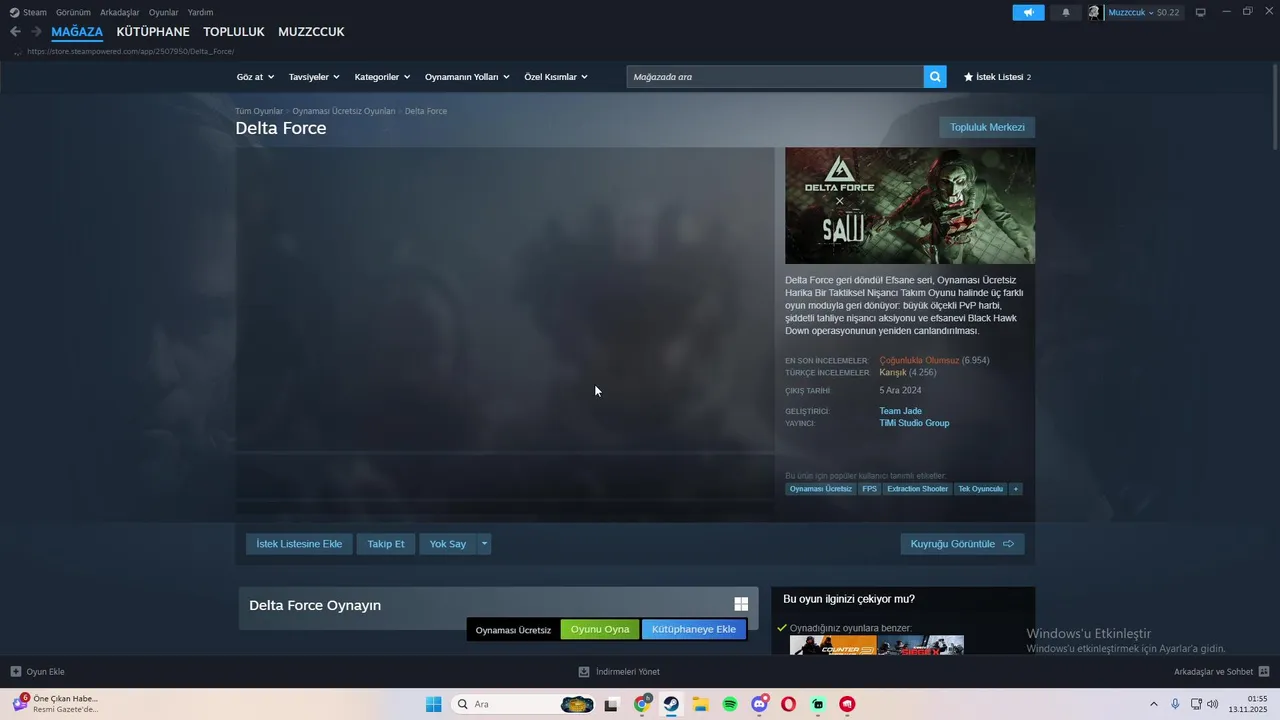The width and height of the screenshot is (1280, 720).
Task: Open the Yardım menu
Action: tap(200, 12)
